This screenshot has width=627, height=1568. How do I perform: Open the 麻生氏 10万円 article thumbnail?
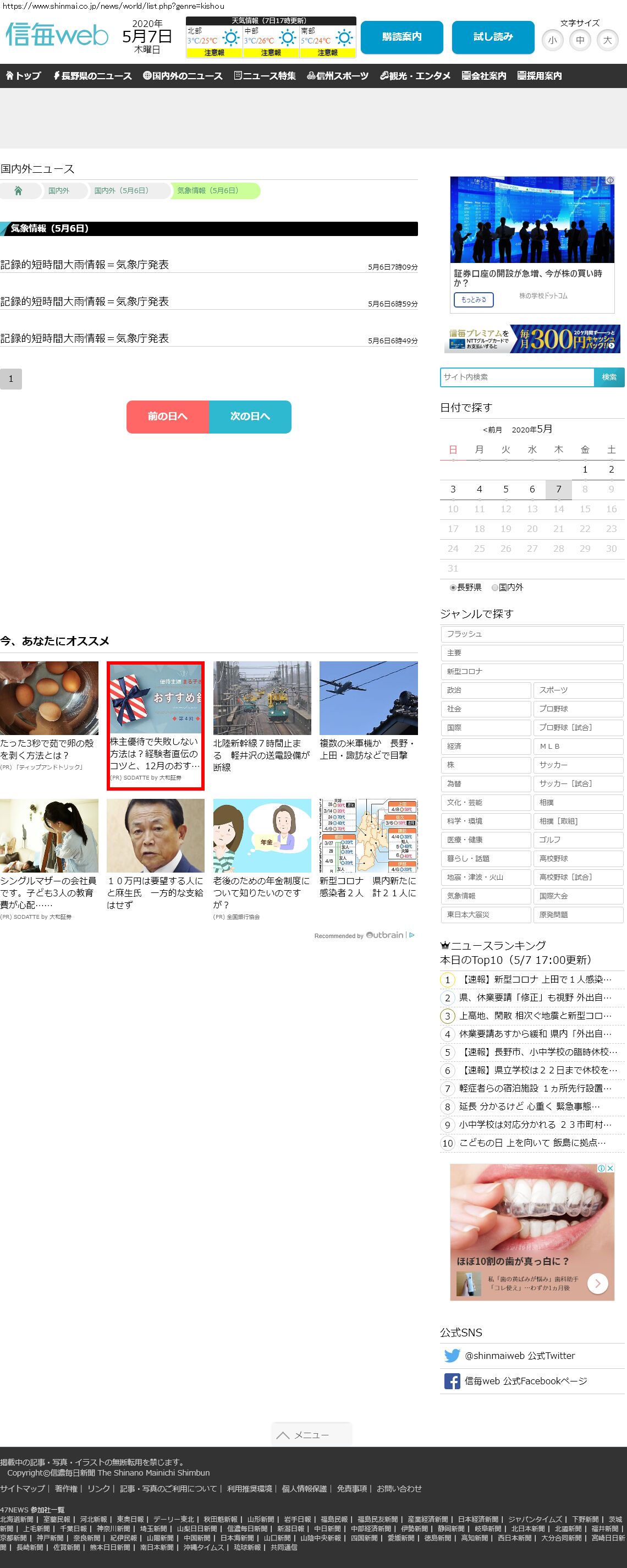(x=155, y=835)
